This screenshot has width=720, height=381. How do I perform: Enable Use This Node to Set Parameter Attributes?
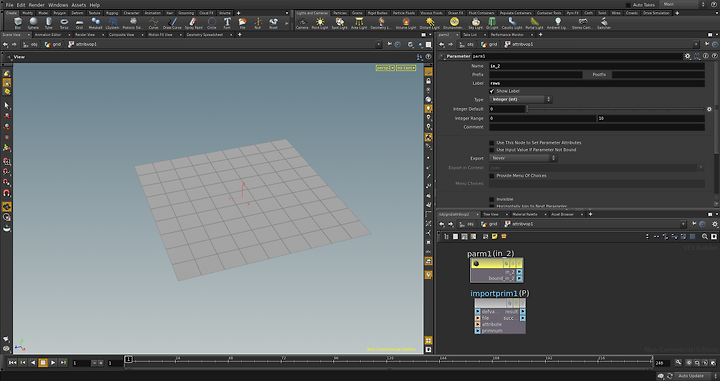click(492, 143)
